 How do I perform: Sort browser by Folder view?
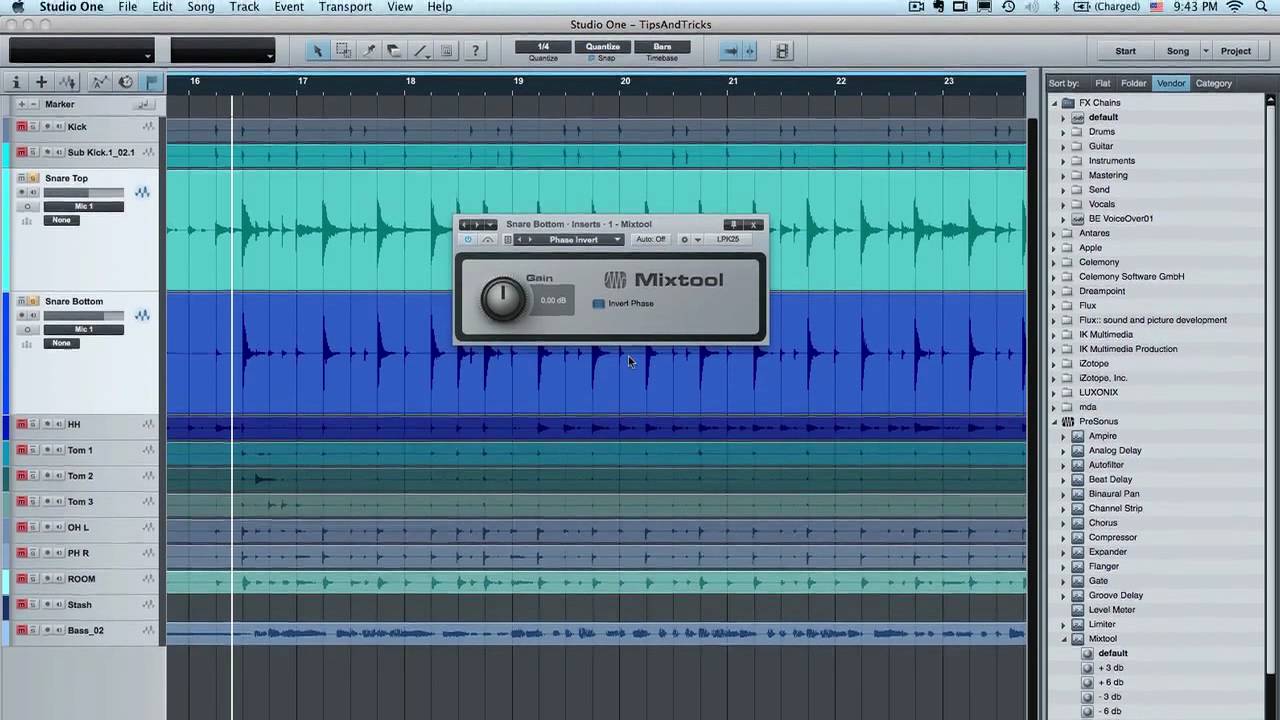click(1133, 83)
